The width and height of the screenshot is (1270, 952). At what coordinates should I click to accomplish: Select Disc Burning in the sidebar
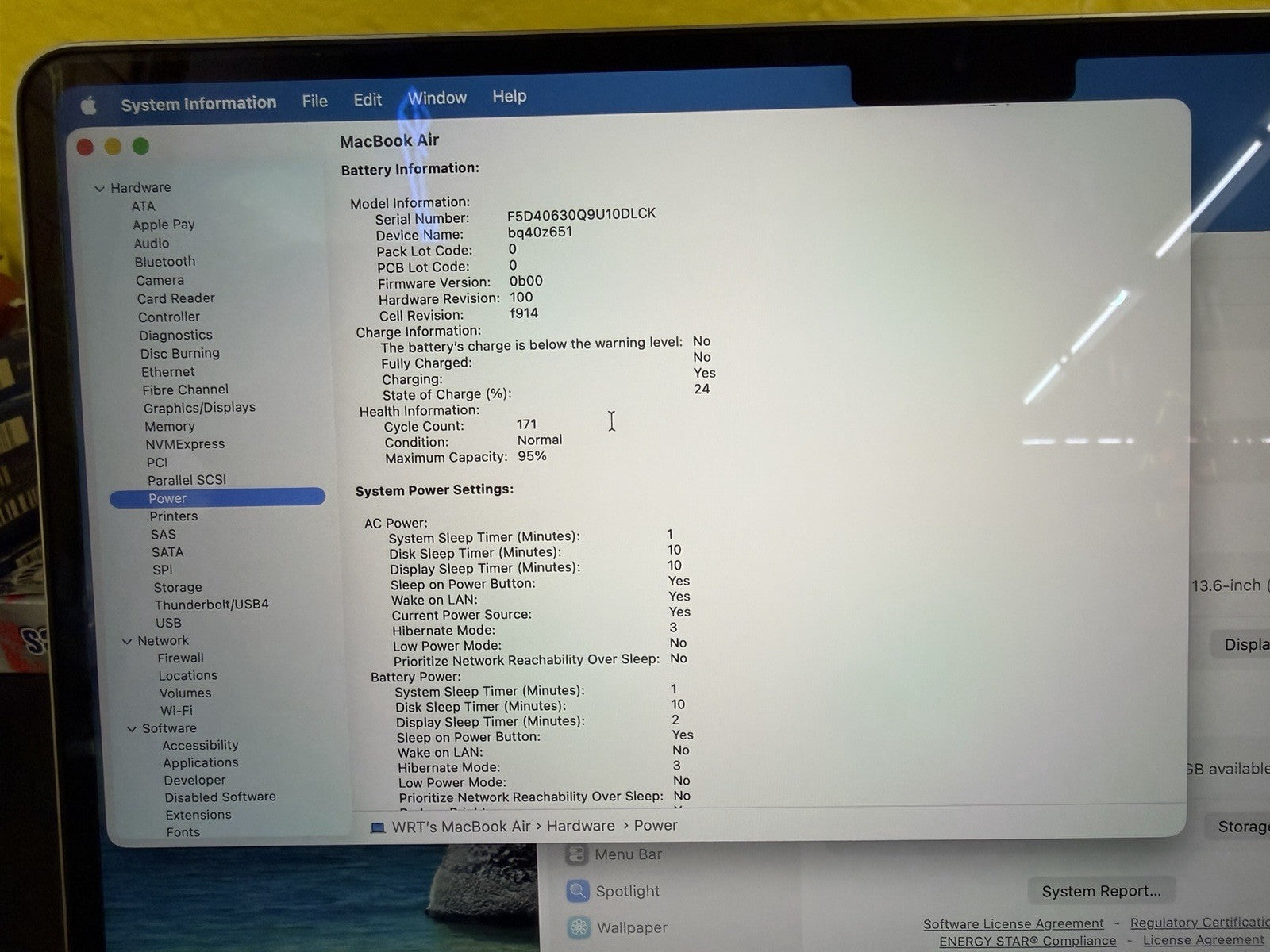[x=180, y=354]
